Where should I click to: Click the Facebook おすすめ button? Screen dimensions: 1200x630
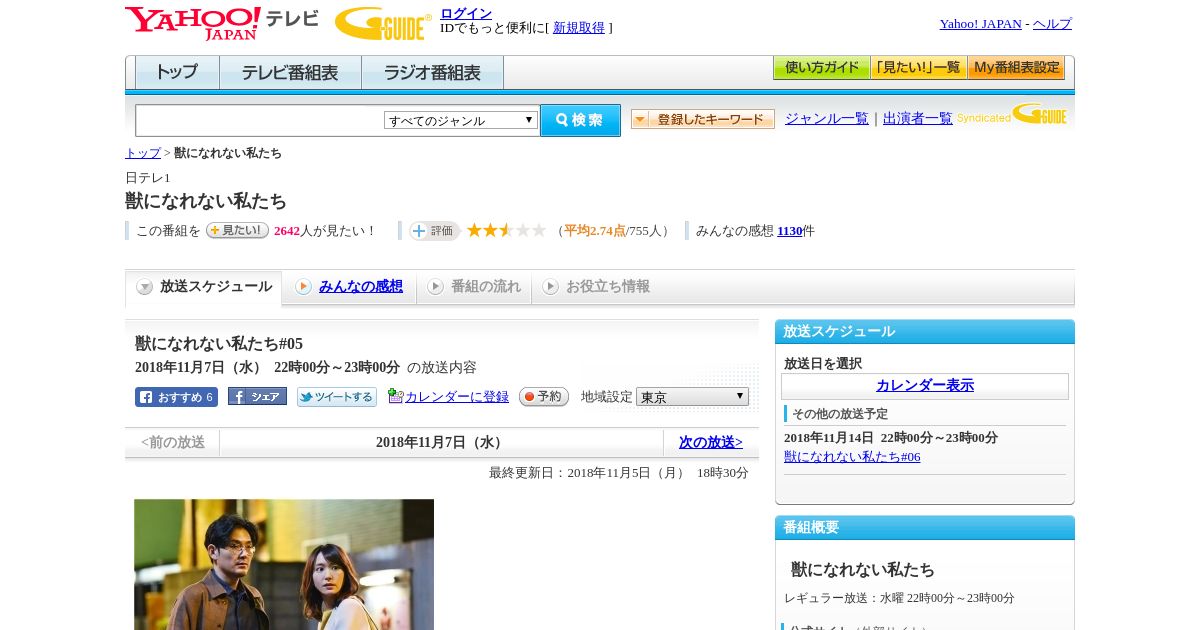coord(176,397)
